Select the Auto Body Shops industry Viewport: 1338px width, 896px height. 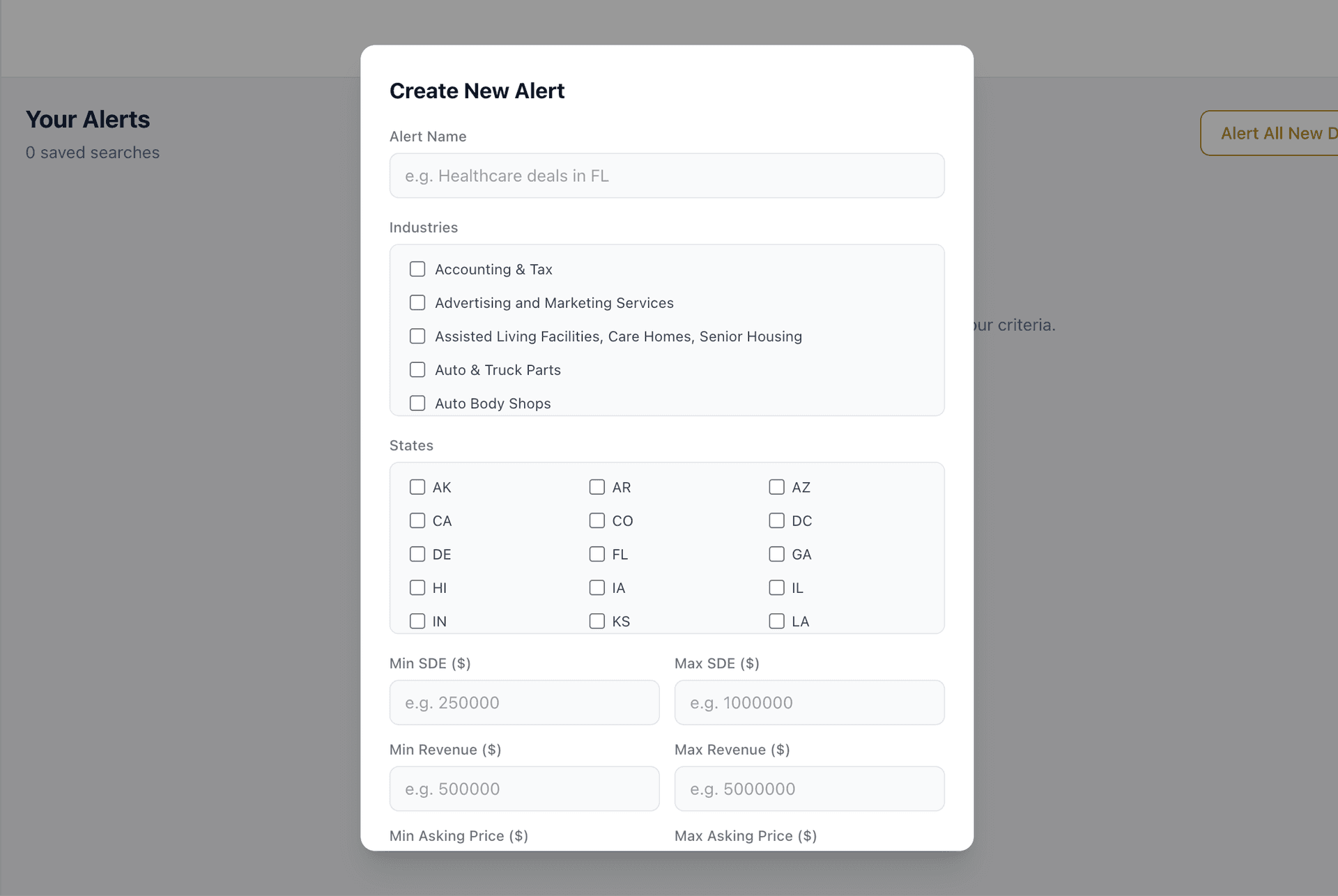point(417,403)
